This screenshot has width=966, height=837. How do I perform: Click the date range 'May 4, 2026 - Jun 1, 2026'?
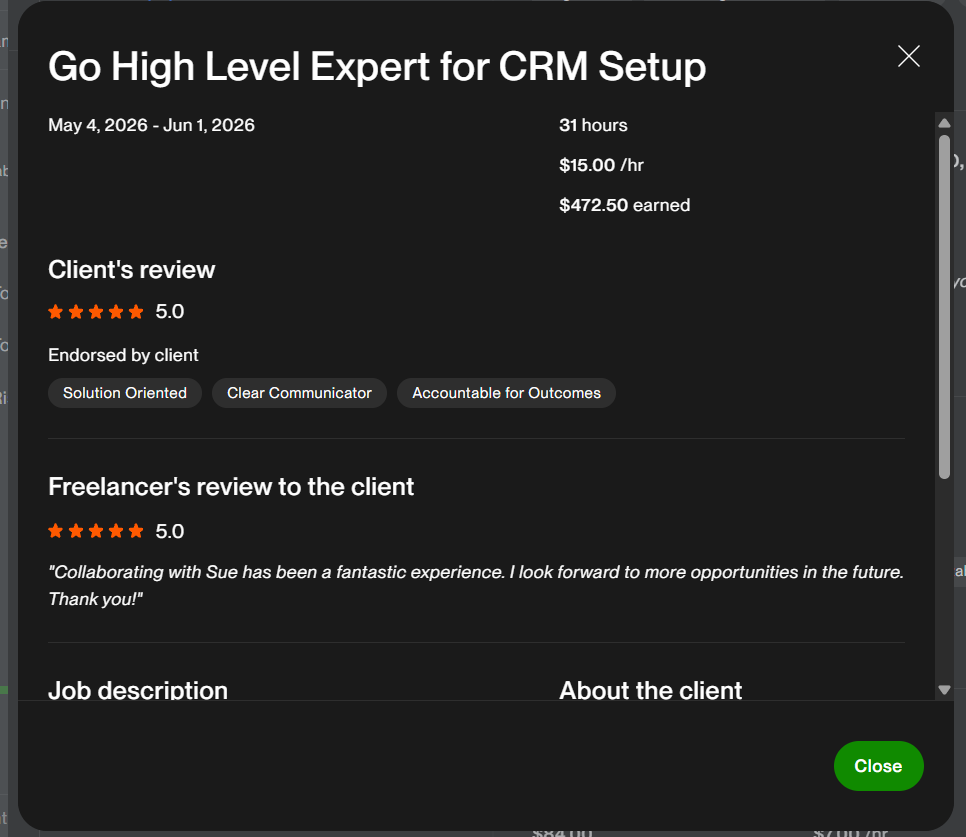tap(152, 125)
